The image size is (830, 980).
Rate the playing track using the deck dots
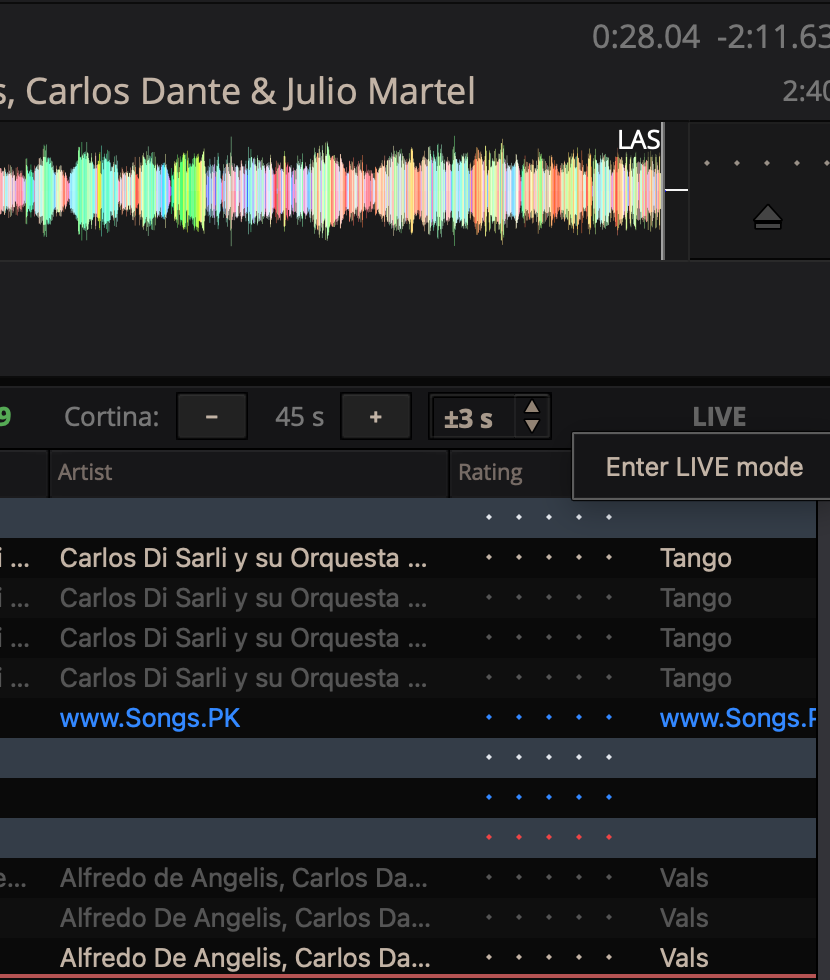[766, 163]
